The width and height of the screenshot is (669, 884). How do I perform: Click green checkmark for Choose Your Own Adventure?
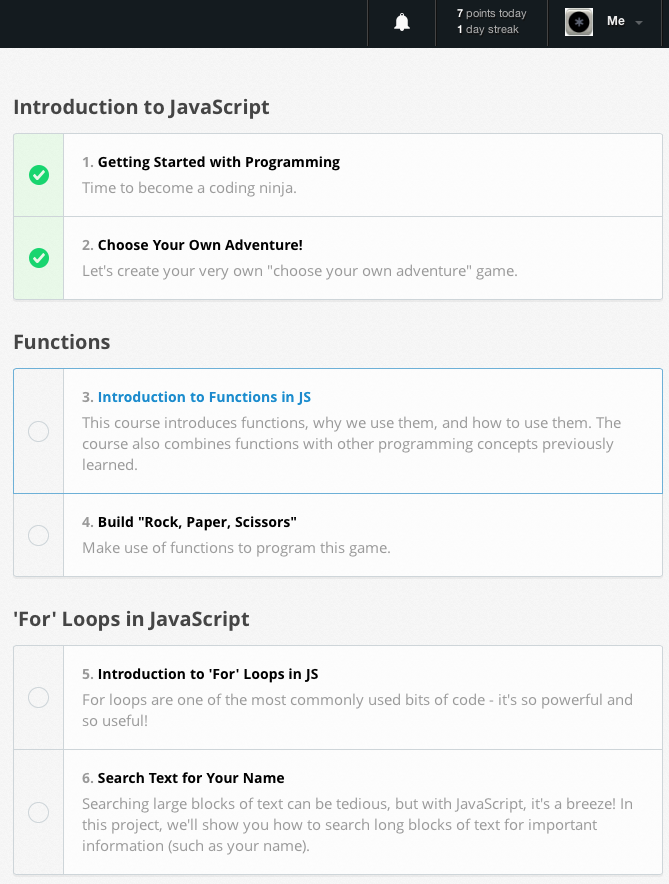pos(39,258)
